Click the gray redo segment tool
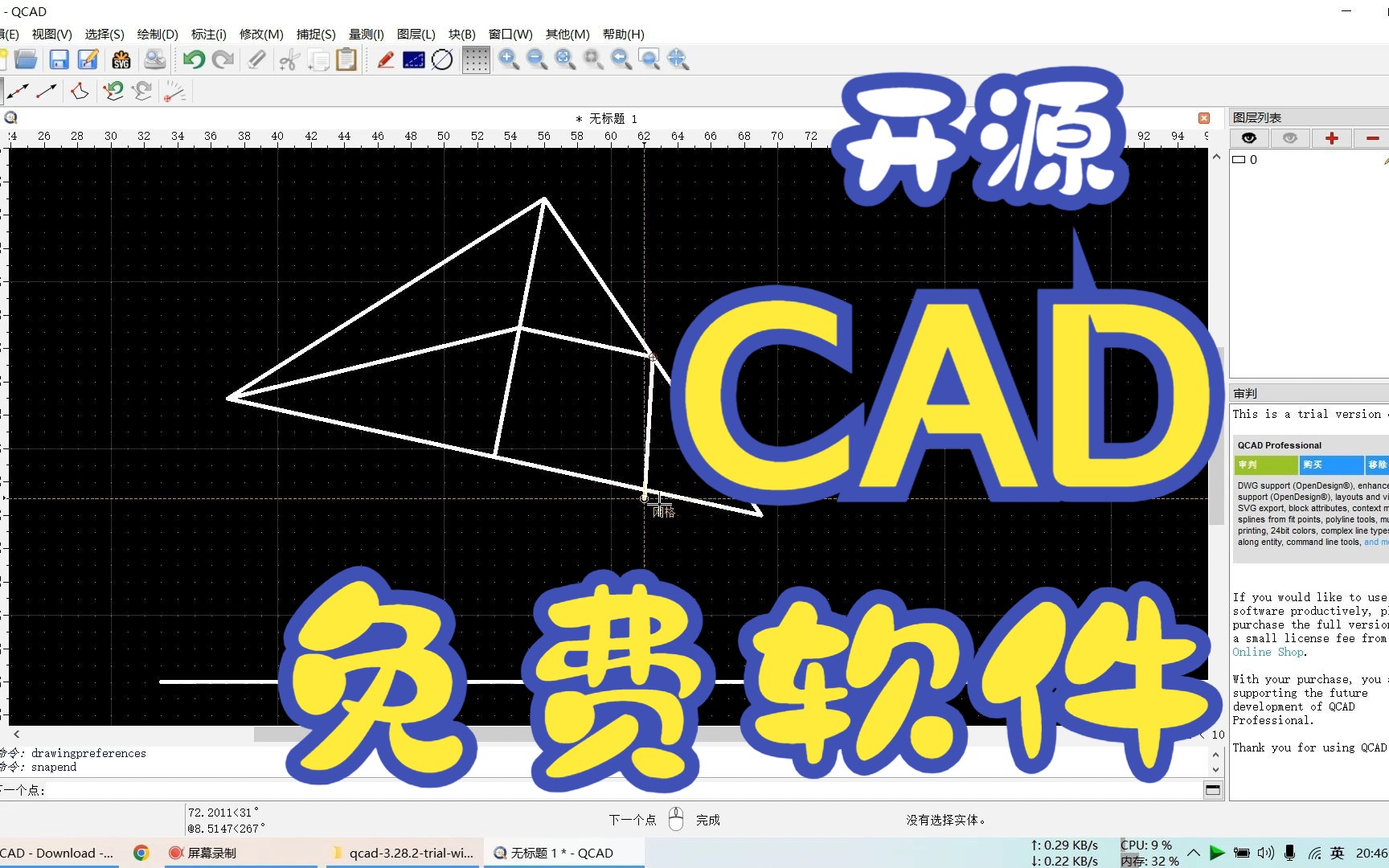1389x868 pixels. coord(142,92)
